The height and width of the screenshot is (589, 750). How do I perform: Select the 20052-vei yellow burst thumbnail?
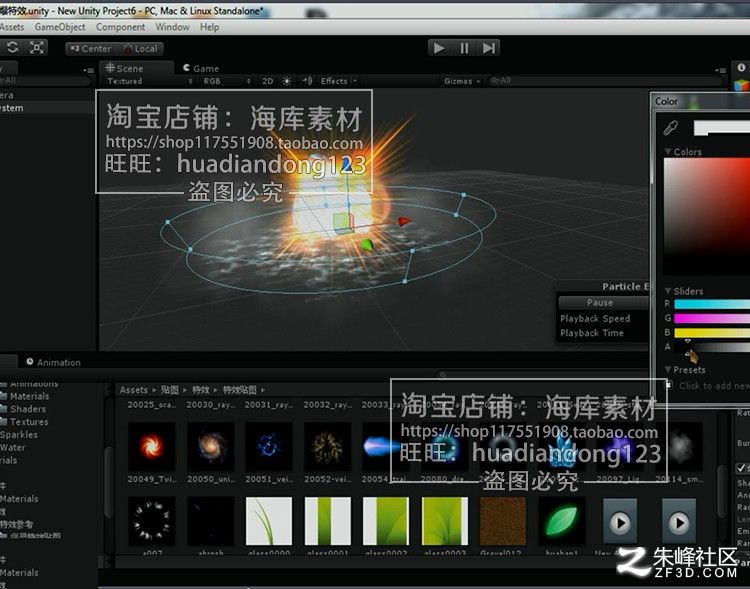328,447
